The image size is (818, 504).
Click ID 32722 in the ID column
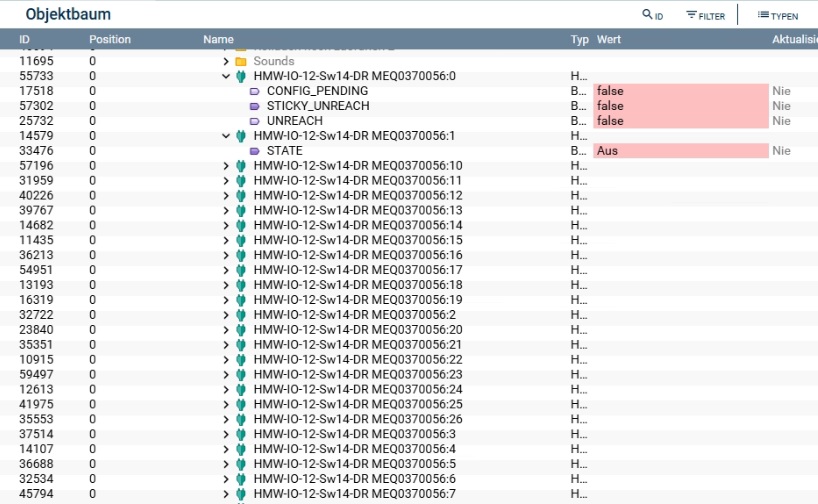36,315
